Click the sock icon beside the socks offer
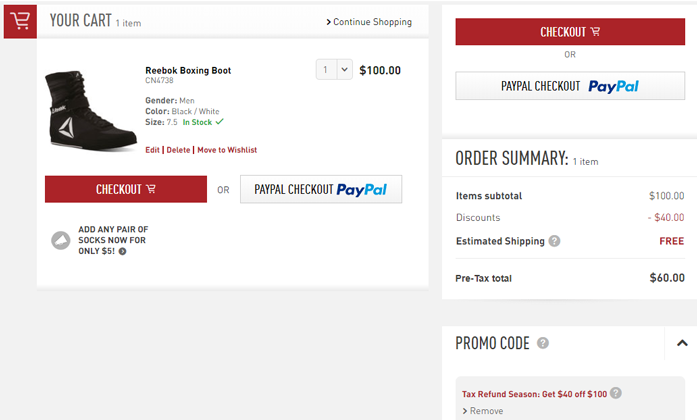 click(x=61, y=240)
